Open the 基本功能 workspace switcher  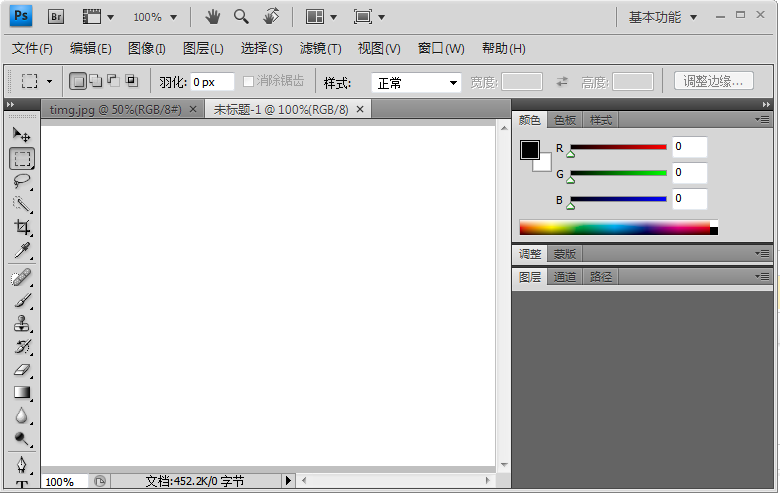pos(662,17)
